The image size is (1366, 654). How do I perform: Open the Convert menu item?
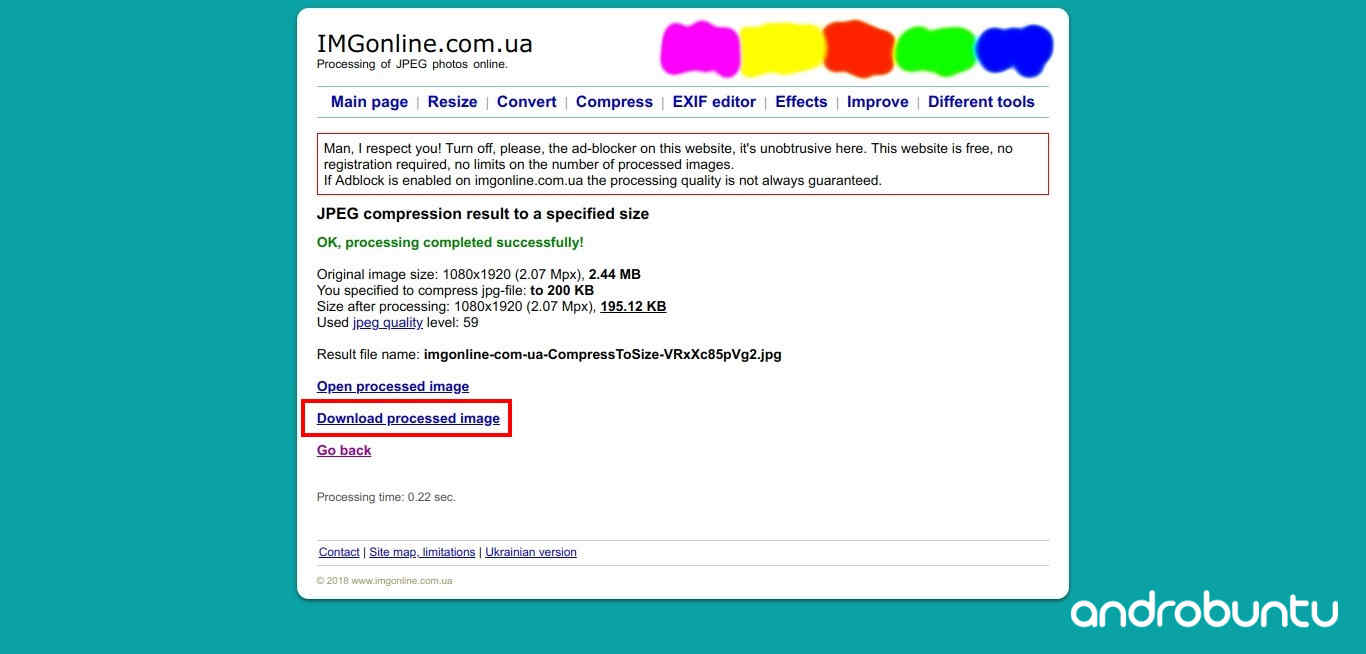click(x=526, y=102)
